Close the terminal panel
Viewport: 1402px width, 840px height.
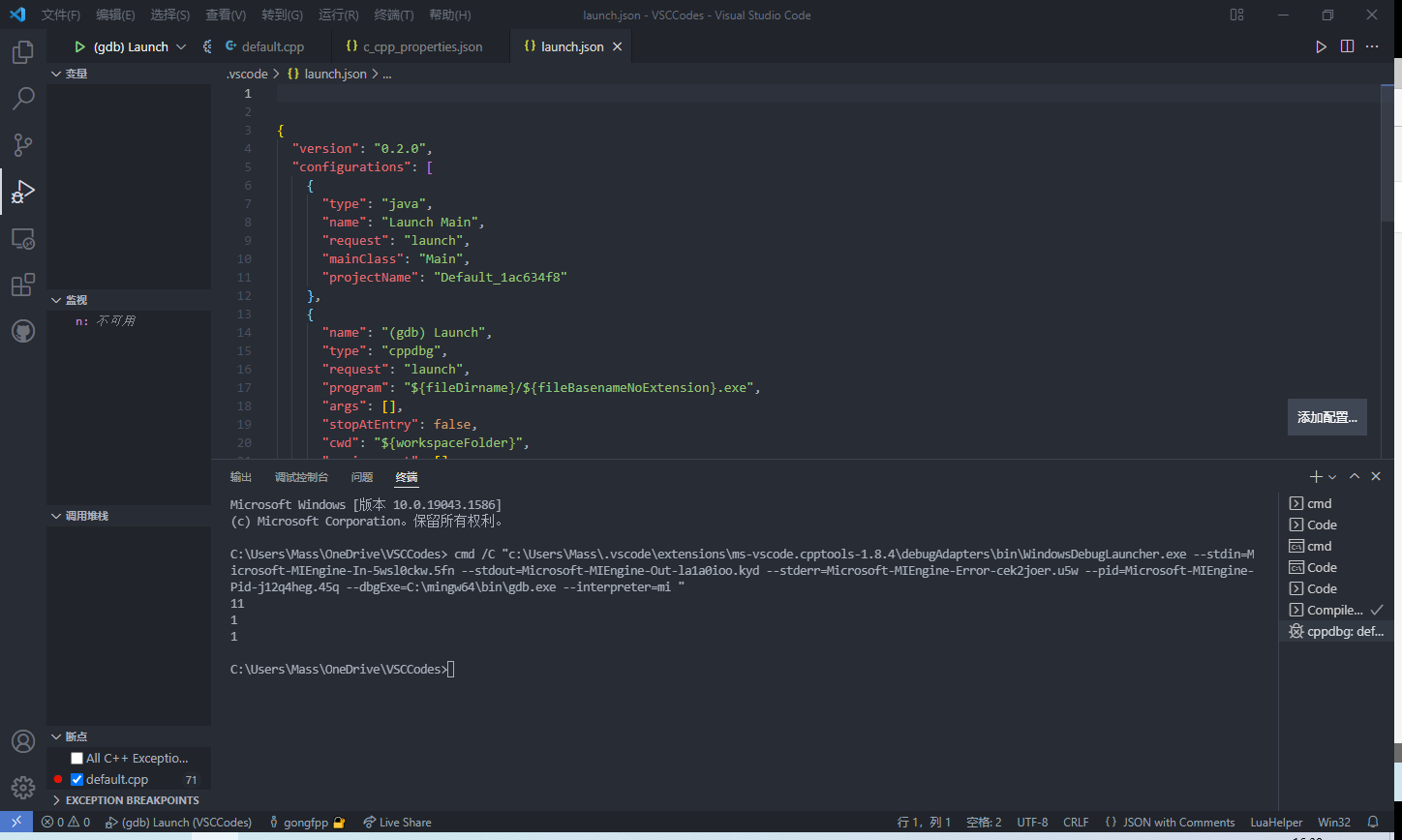(1376, 476)
